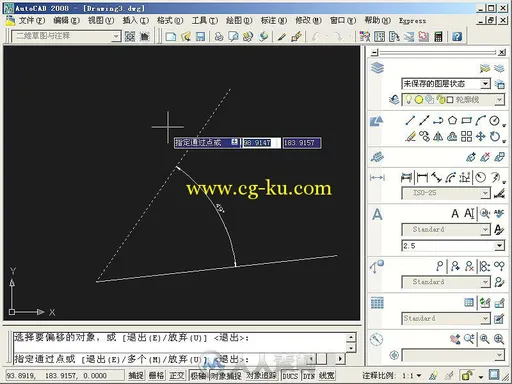
Task: Click the Save floppy disk icon
Action: 200,36
